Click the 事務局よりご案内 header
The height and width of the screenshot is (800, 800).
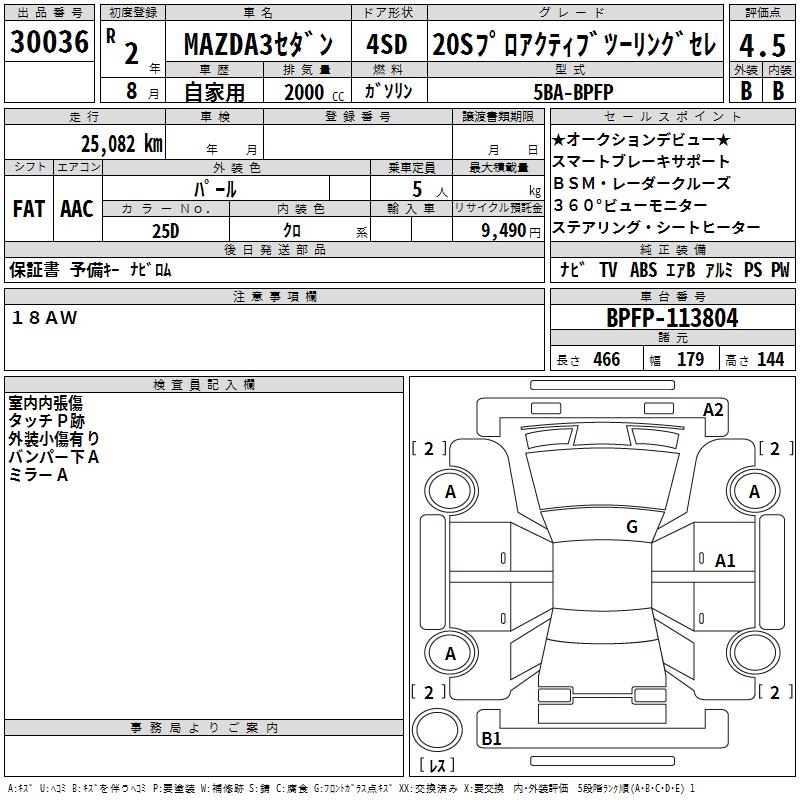point(204,728)
